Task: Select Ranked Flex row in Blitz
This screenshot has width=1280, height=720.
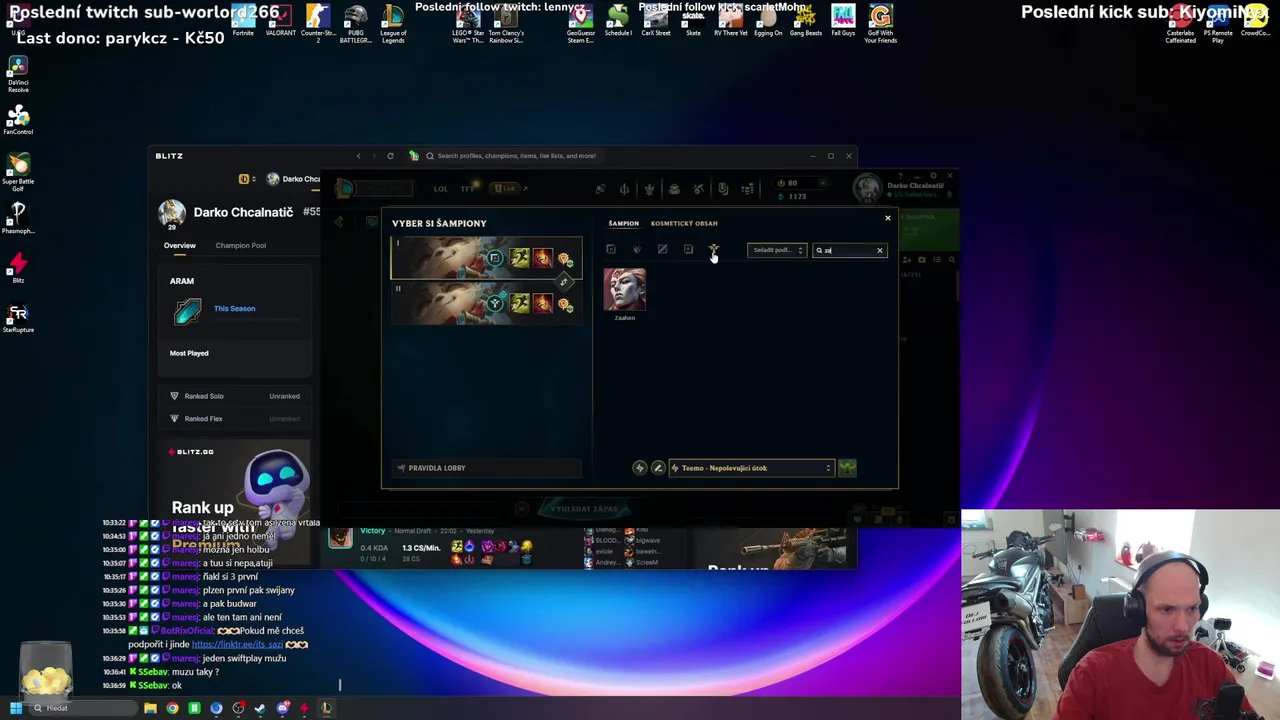Action: click(x=236, y=419)
